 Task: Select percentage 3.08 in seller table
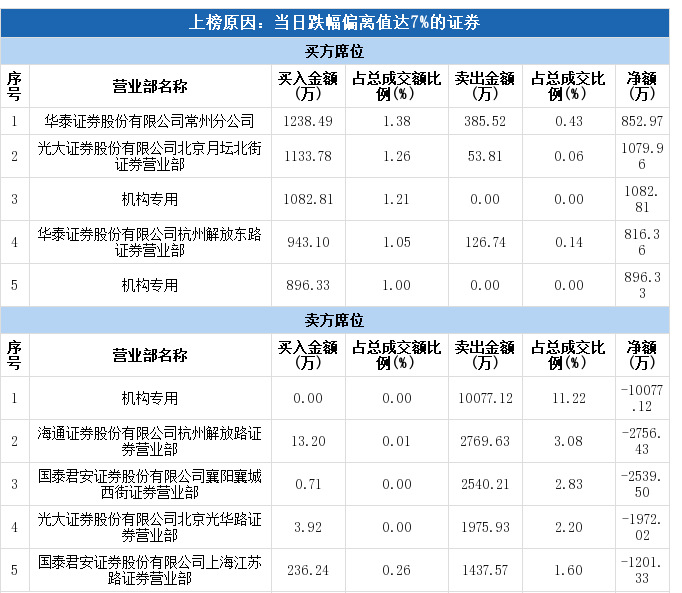pyautogui.click(x=569, y=441)
